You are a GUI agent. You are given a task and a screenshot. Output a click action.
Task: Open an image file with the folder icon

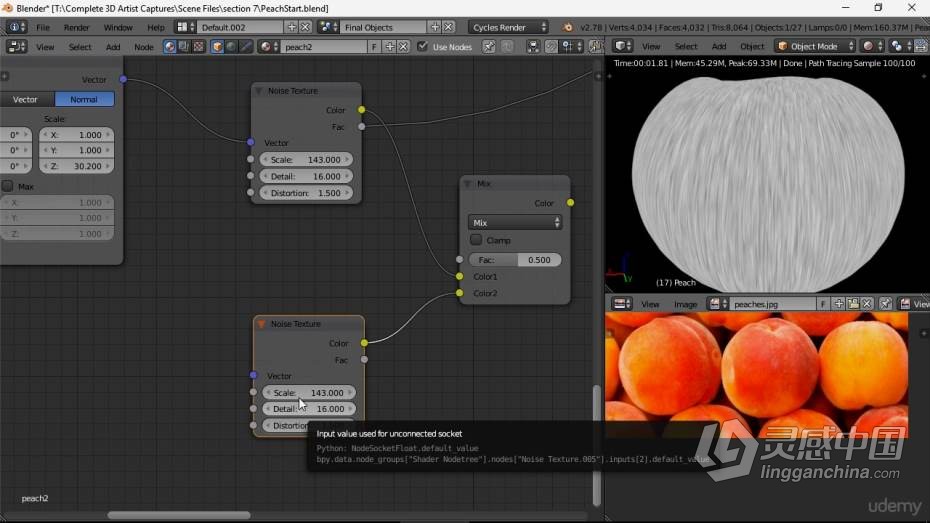pyautogui.click(x=853, y=304)
